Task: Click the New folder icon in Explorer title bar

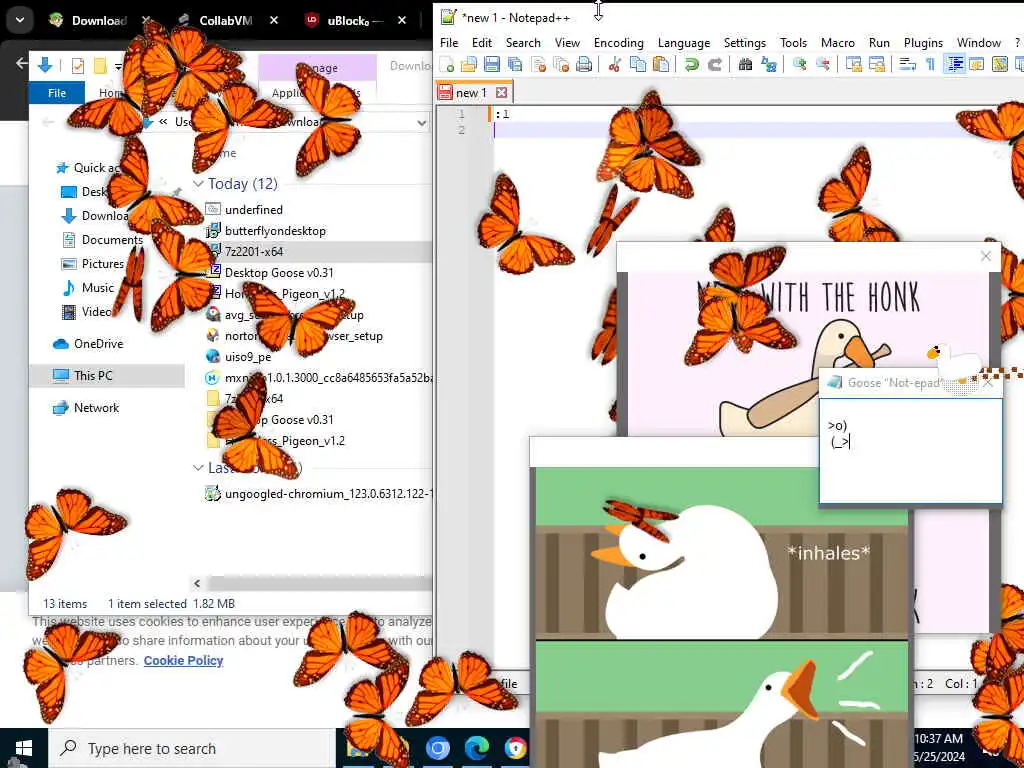Action: coord(100,65)
